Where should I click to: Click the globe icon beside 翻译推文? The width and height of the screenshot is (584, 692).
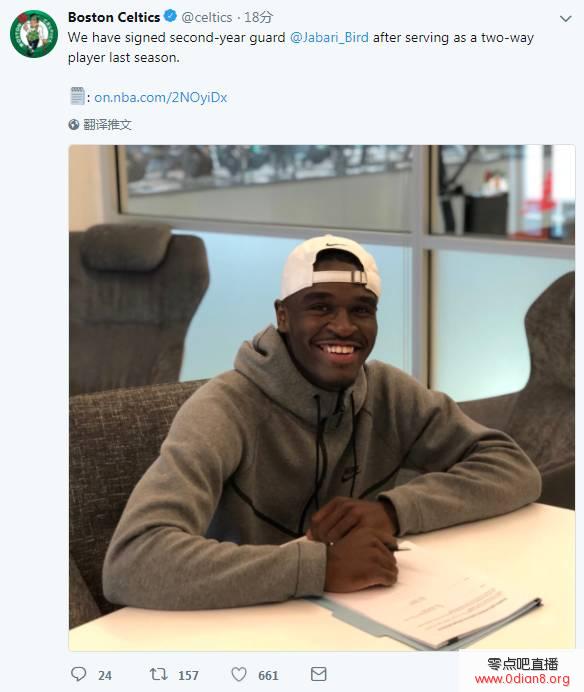[x=74, y=125]
